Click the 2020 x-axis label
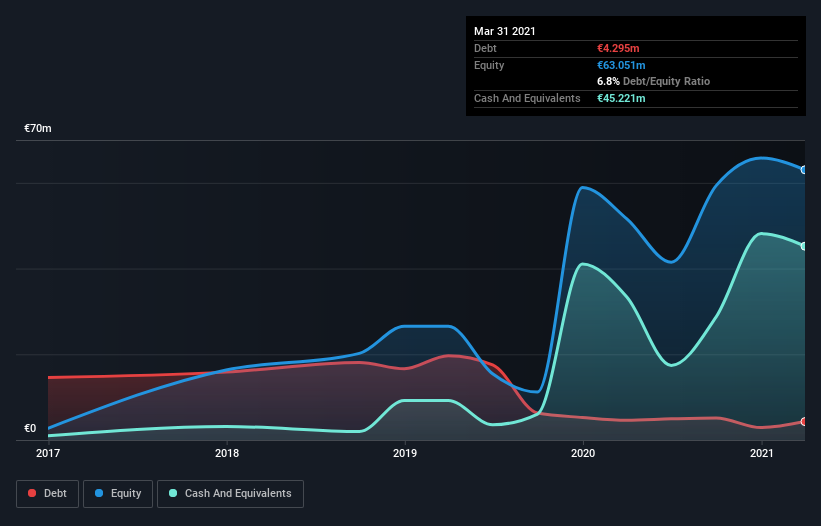Screen dimensions: 821x526 583,453
